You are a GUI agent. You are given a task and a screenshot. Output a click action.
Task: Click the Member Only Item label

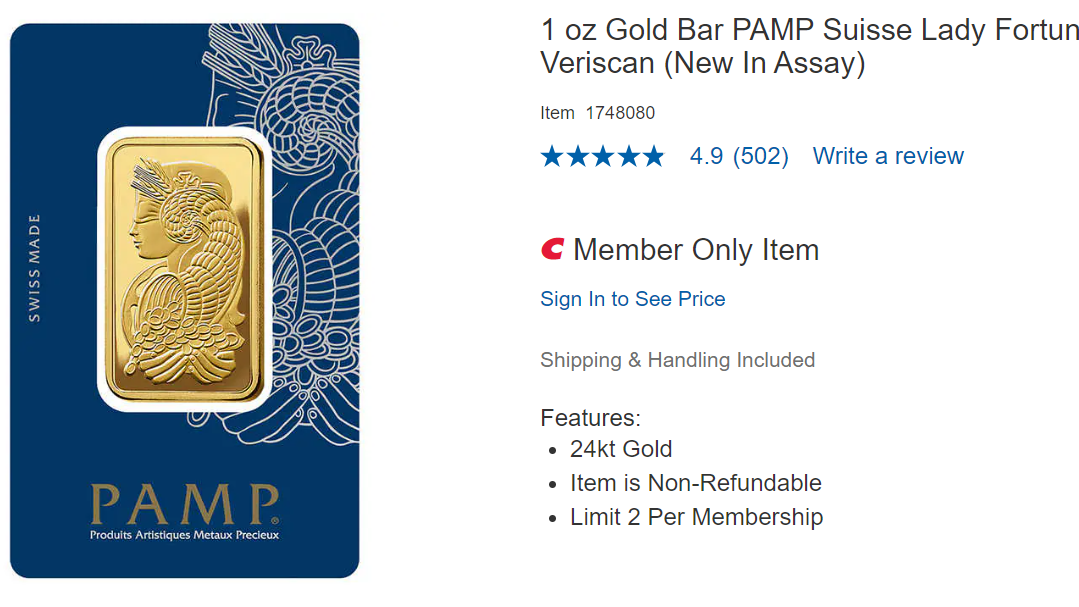(x=695, y=249)
